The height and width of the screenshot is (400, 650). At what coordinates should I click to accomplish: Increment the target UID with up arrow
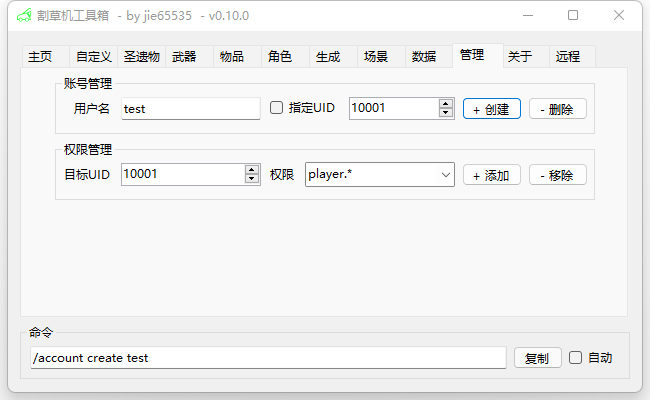pos(252,169)
